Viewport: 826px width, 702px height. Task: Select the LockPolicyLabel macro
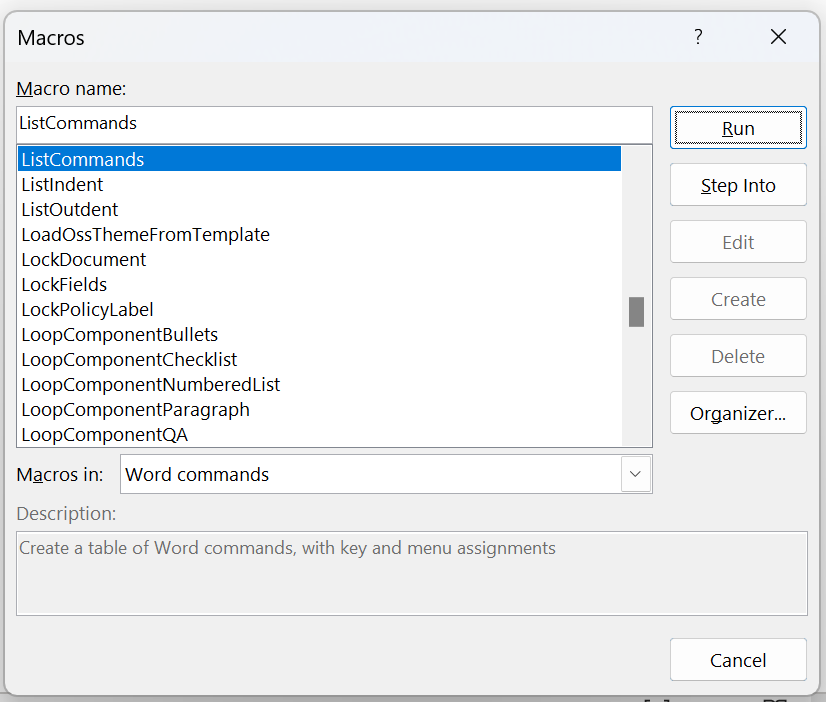pyautogui.click(x=319, y=309)
